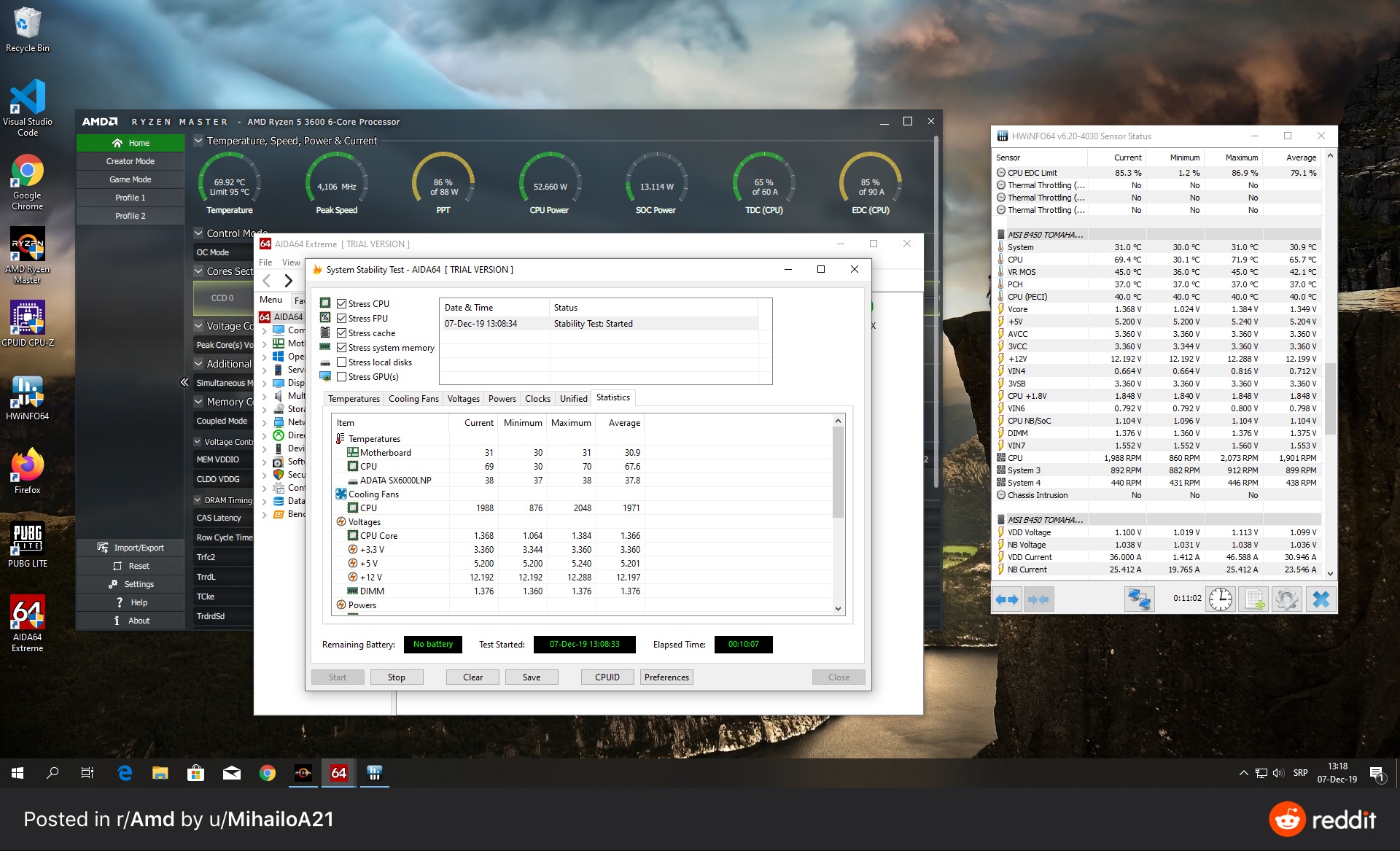This screenshot has width=1400, height=851.
Task: Open Preferences in stability test
Action: 666,677
